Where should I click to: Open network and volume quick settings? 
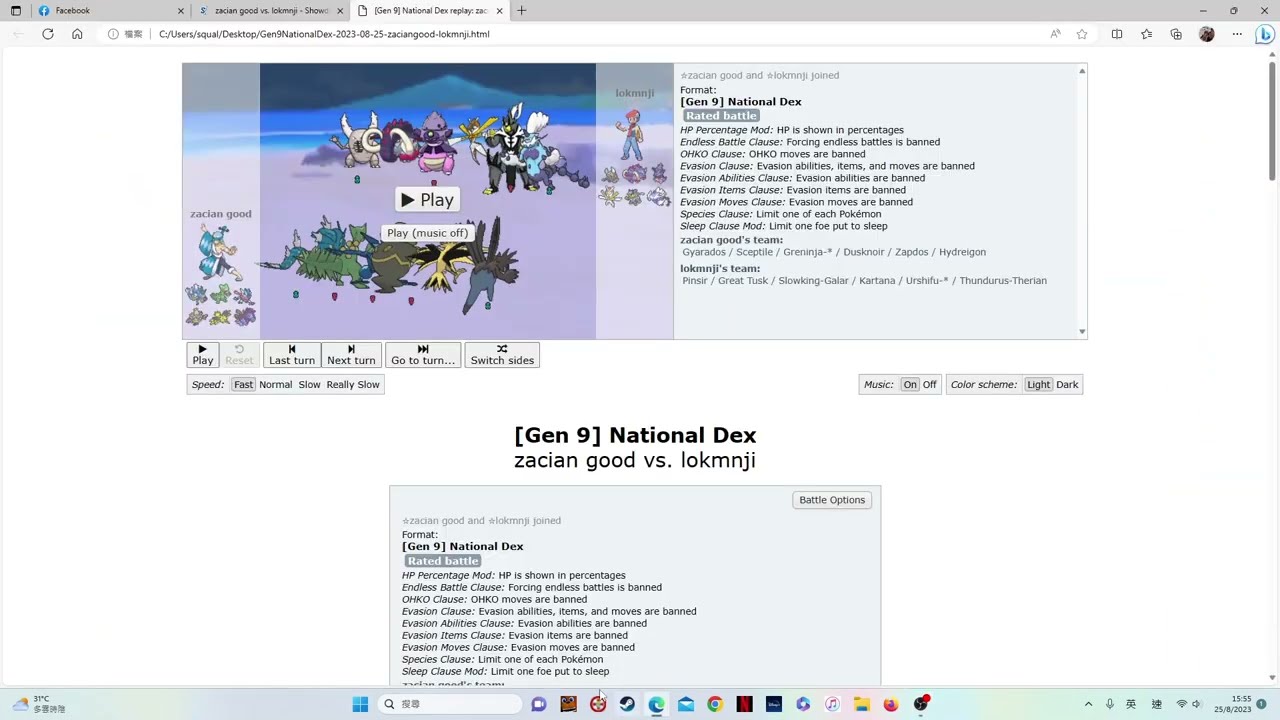click(1189, 704)
